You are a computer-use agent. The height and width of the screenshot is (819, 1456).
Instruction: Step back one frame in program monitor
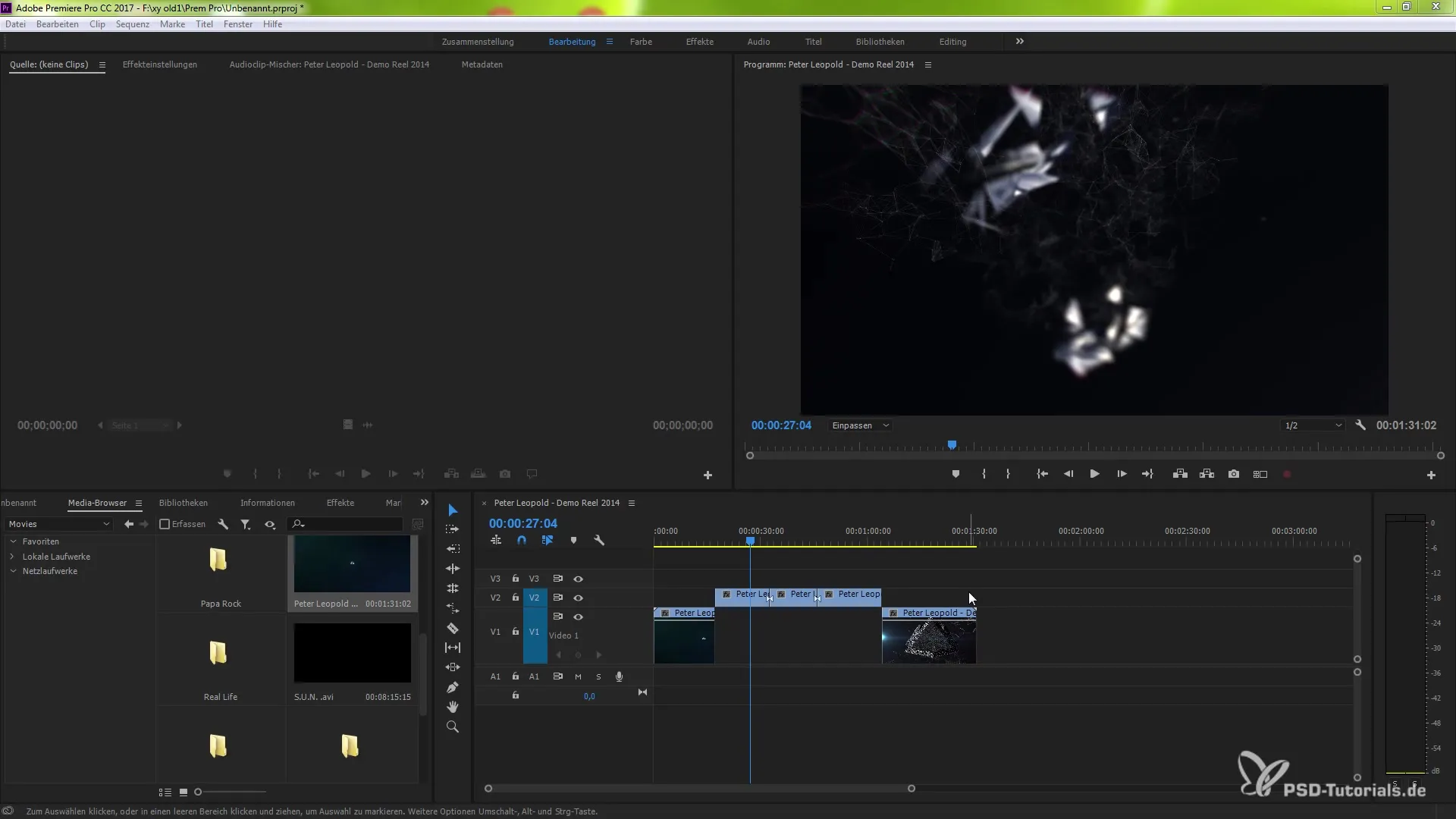[1068, 474]
